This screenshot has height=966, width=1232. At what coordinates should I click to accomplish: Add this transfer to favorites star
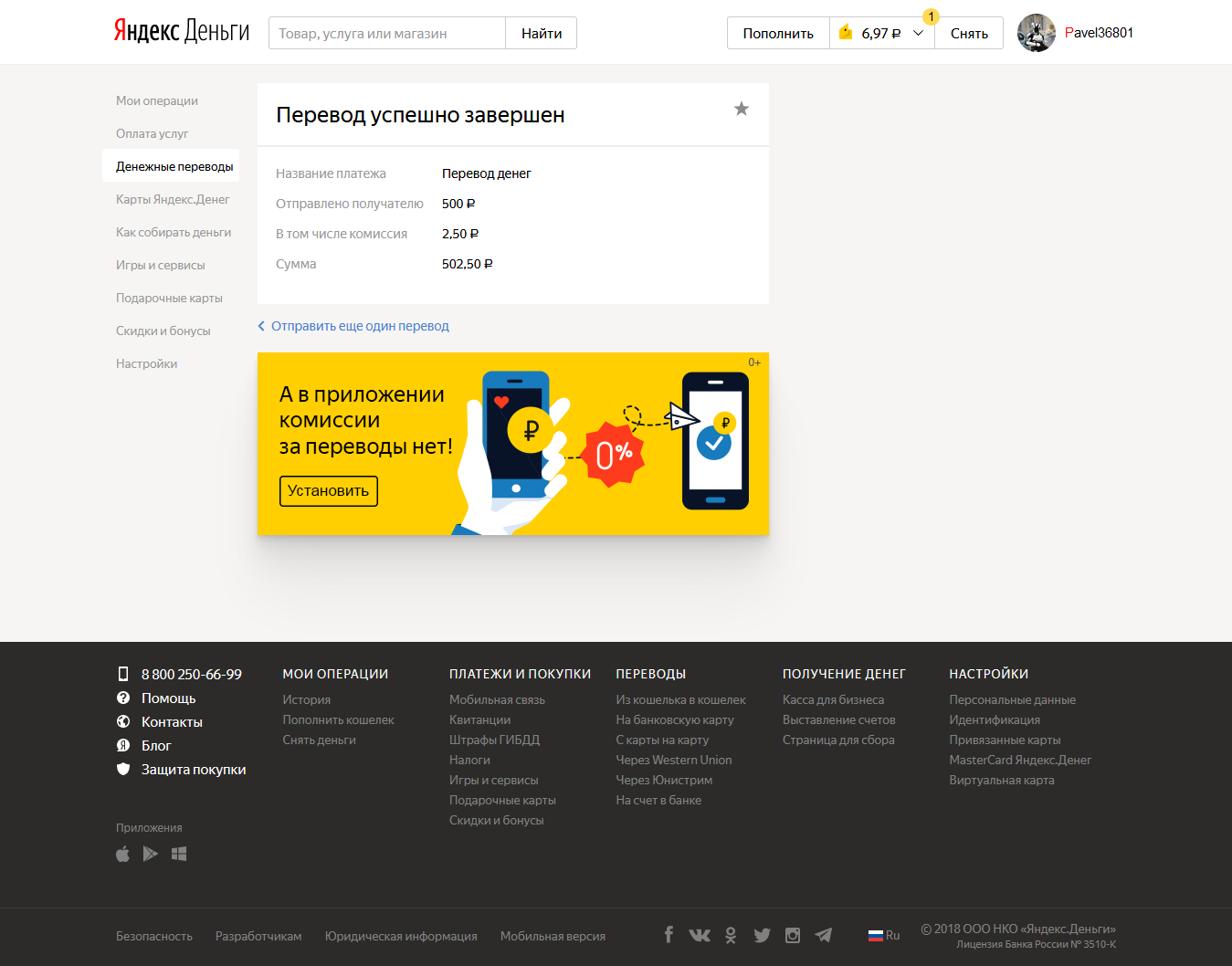742,109
